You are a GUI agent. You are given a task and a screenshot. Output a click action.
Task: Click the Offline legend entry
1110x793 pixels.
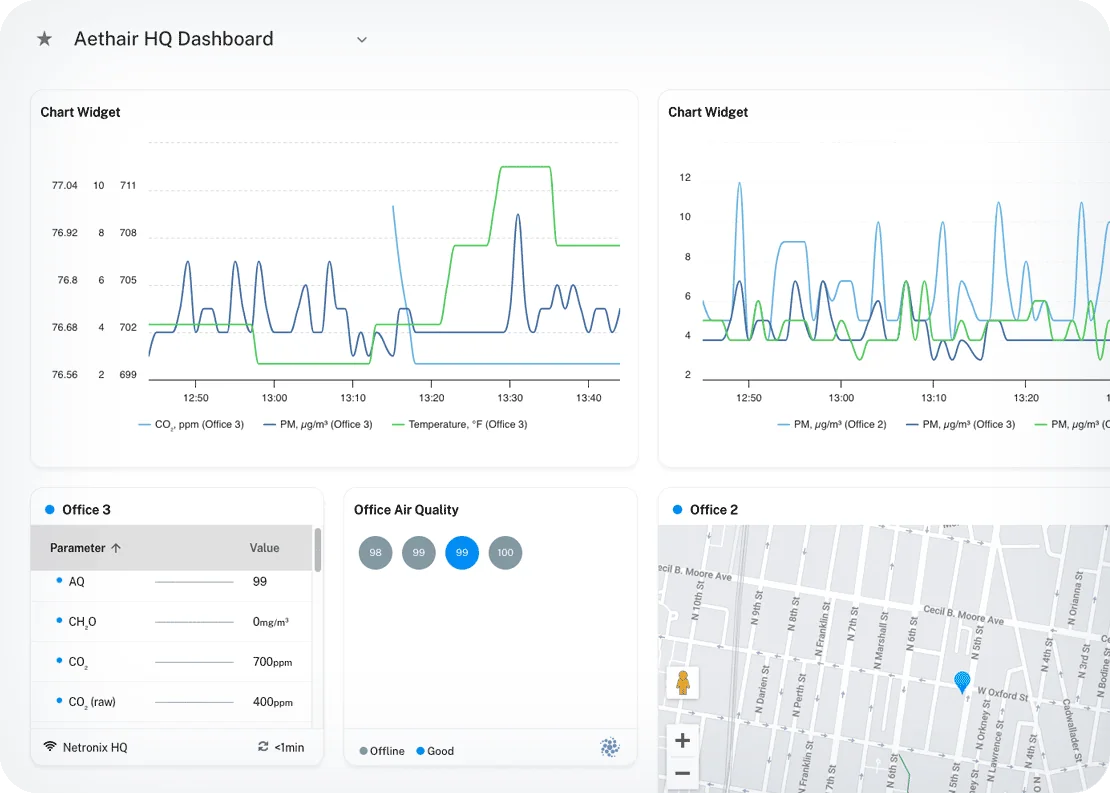382,751
